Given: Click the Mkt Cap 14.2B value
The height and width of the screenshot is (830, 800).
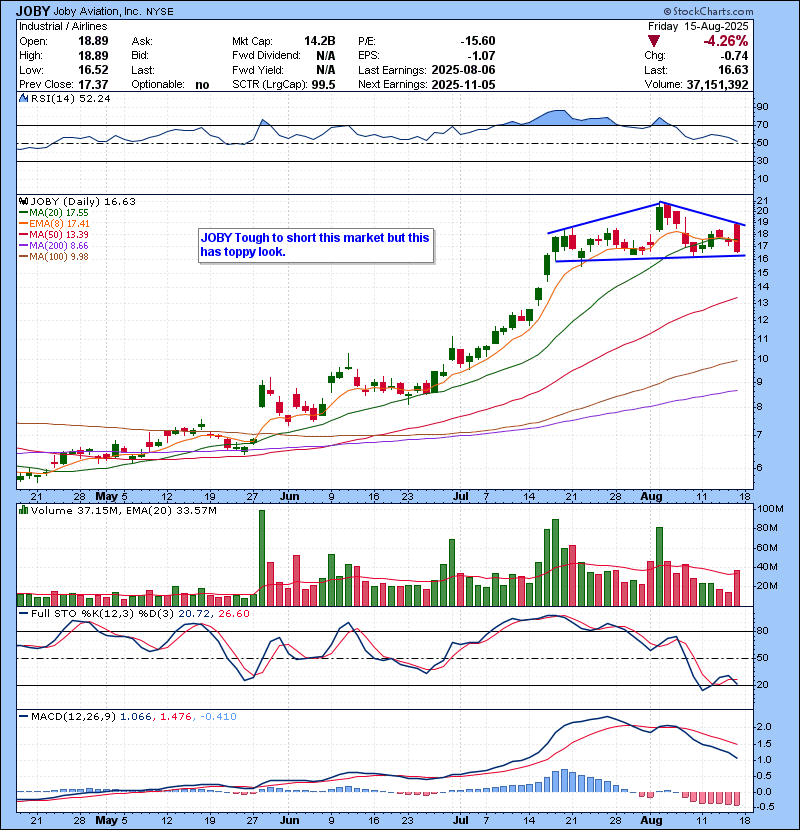Looking at the screenshot, I should coord(319,41).
